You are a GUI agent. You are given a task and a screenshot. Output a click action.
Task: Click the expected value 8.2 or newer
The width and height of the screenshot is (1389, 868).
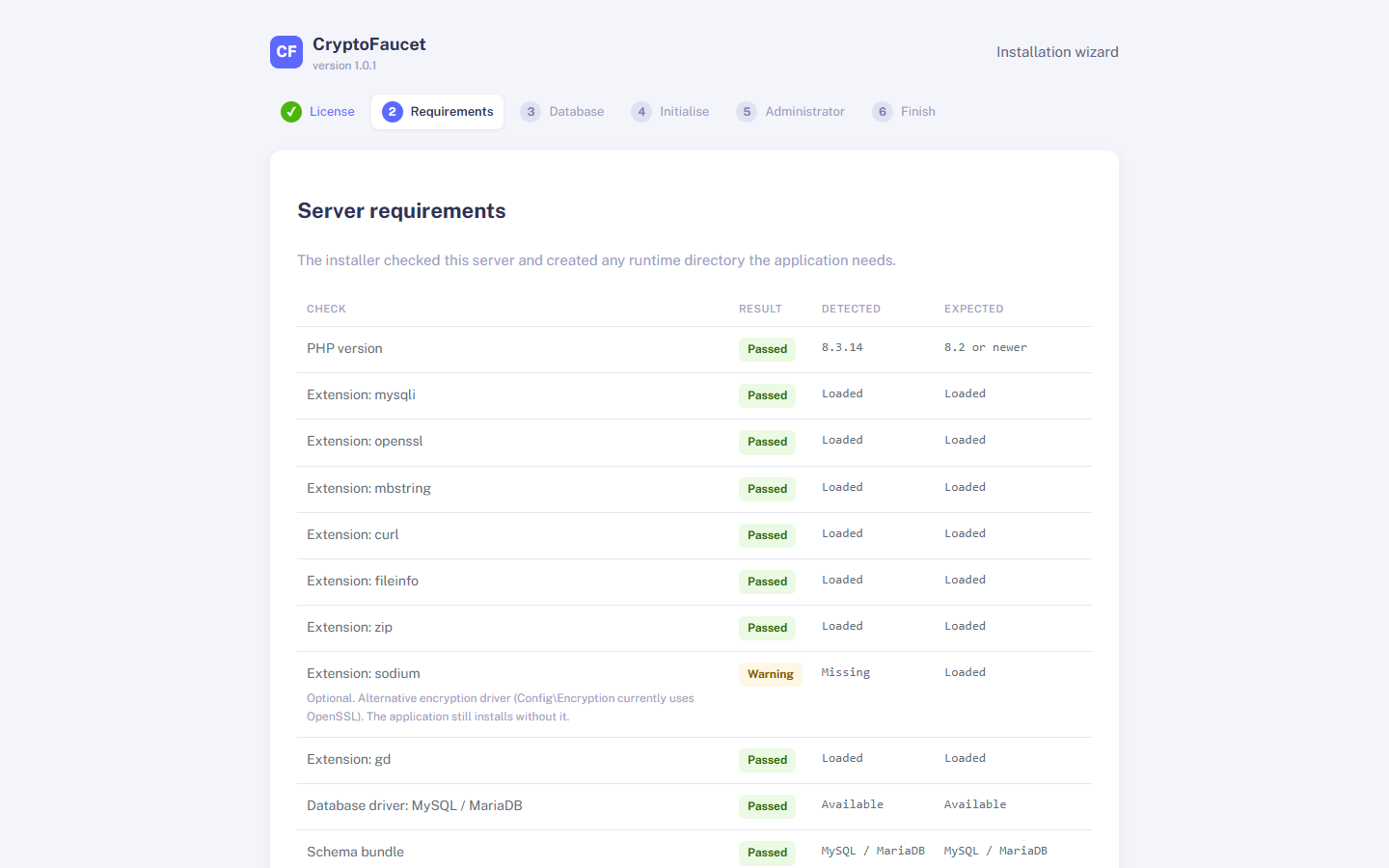tap(986, 347)
